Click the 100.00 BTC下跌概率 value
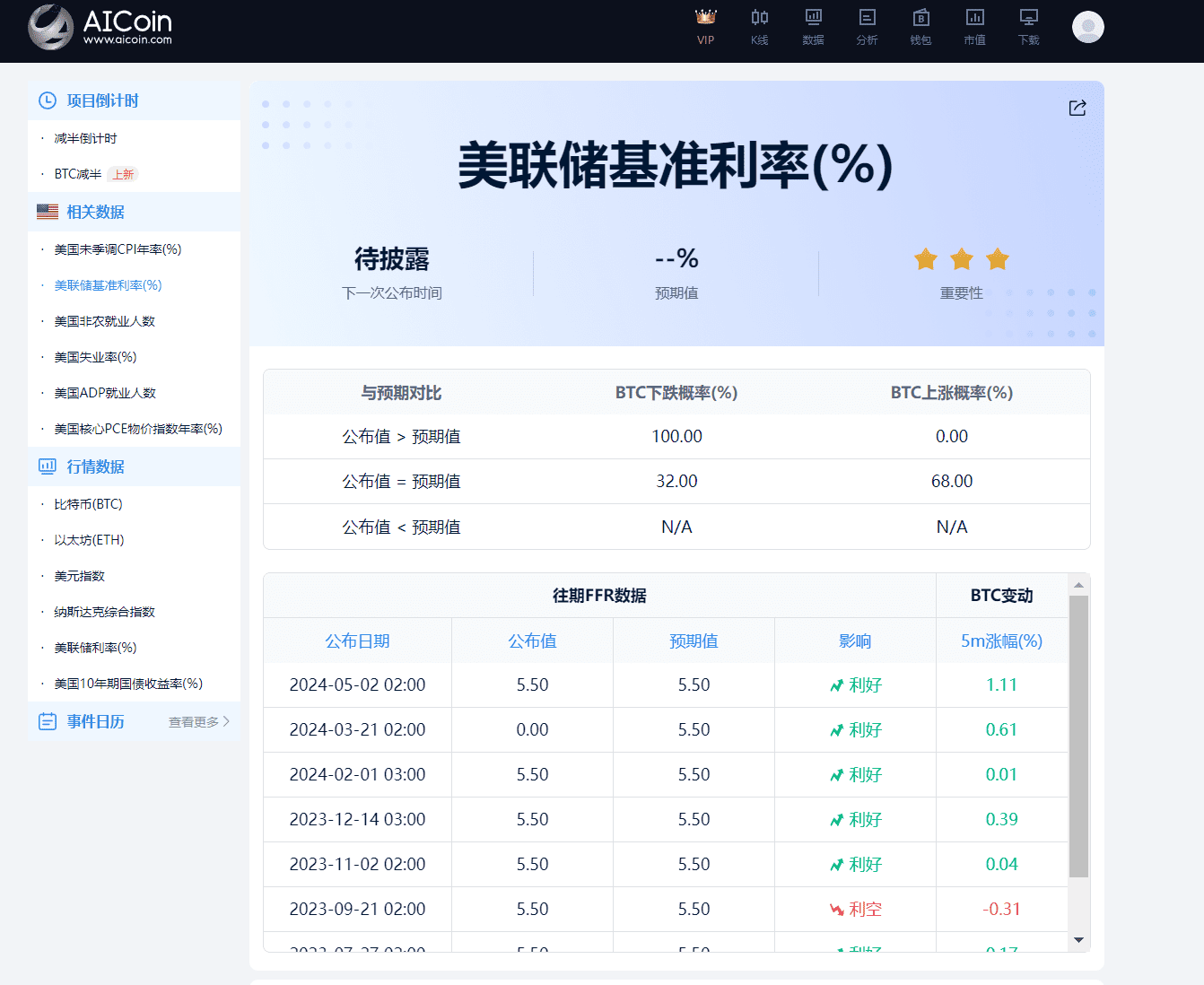Viewport: 1204px width, 985px height. [x=676, y=436]
